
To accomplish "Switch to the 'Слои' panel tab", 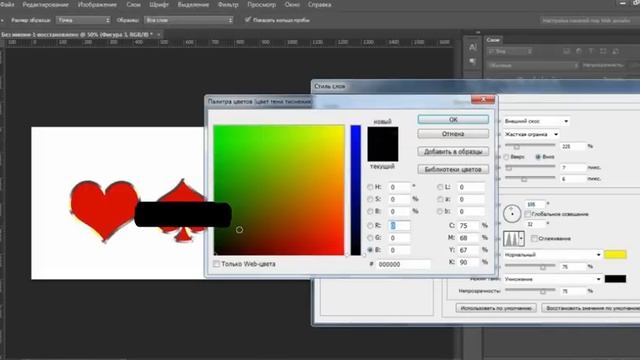I will [493, 40].
